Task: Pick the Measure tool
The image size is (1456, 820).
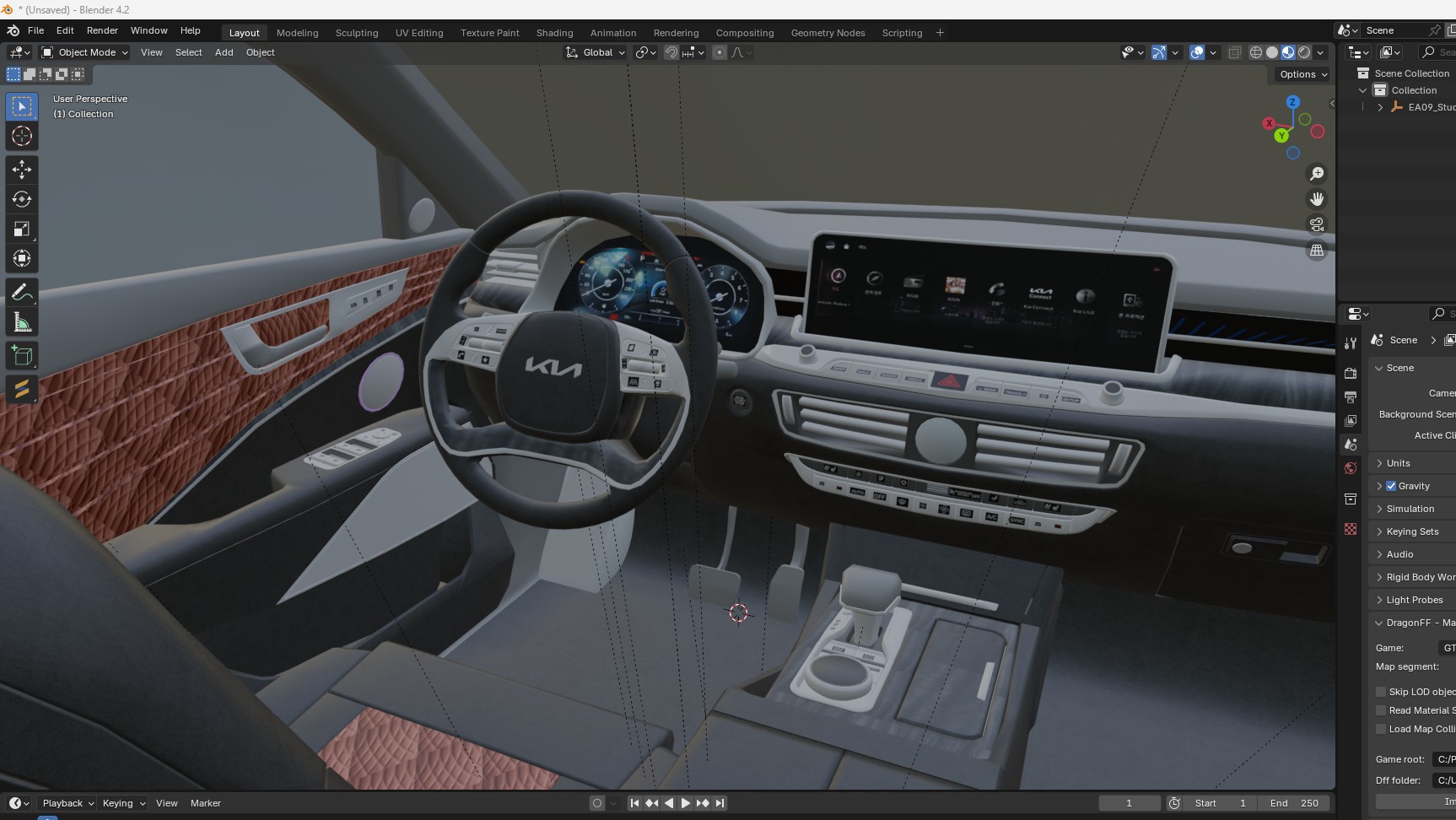Action: coord(22,322)
